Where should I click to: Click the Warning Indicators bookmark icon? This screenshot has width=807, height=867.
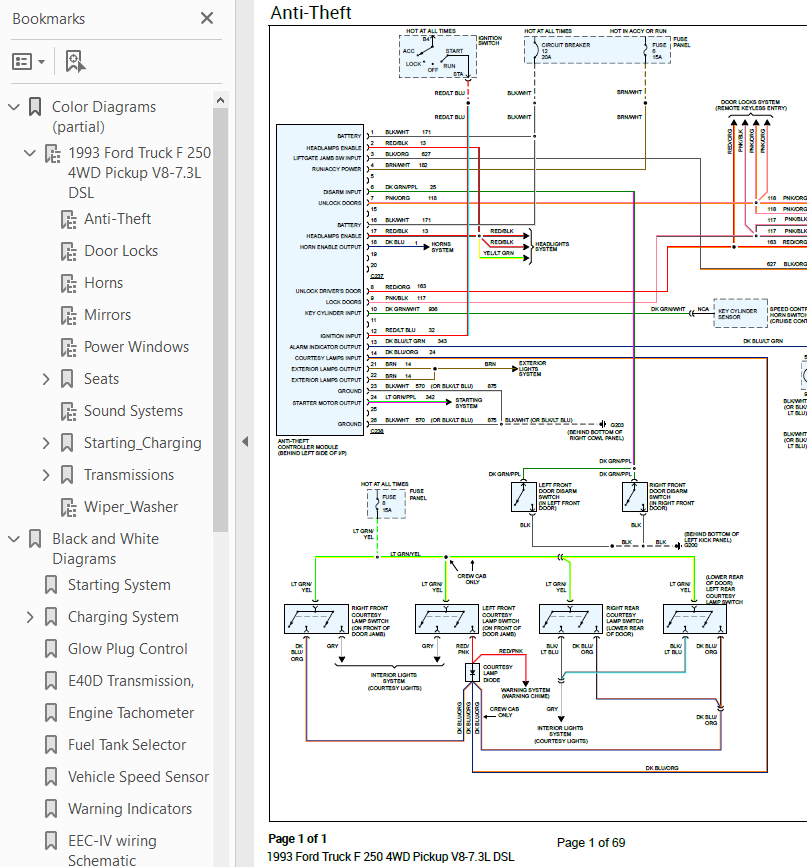tap(51, 809)
